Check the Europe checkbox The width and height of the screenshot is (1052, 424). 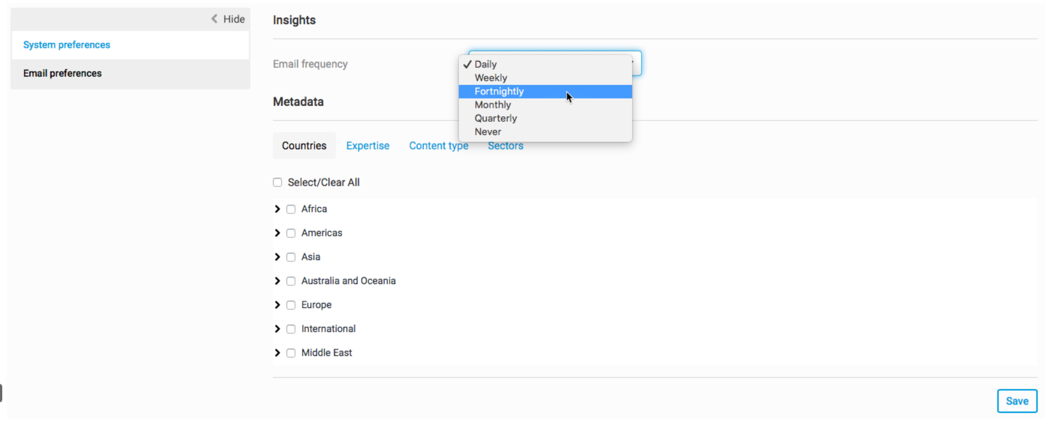(291, 305)
